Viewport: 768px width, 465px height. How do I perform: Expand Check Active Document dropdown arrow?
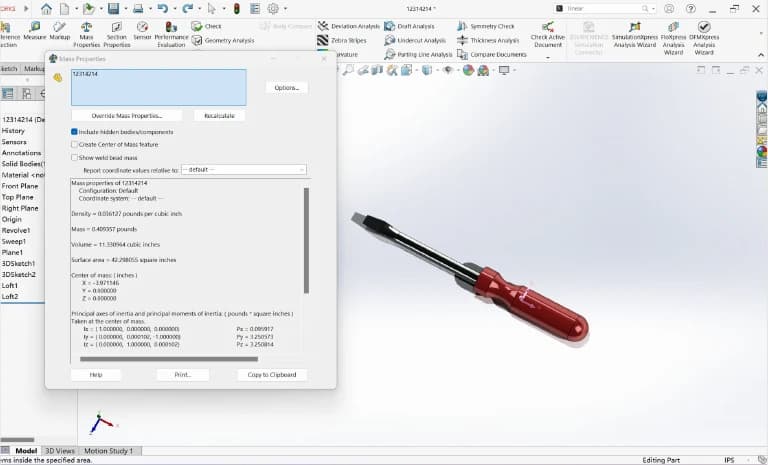pos(548,58)
